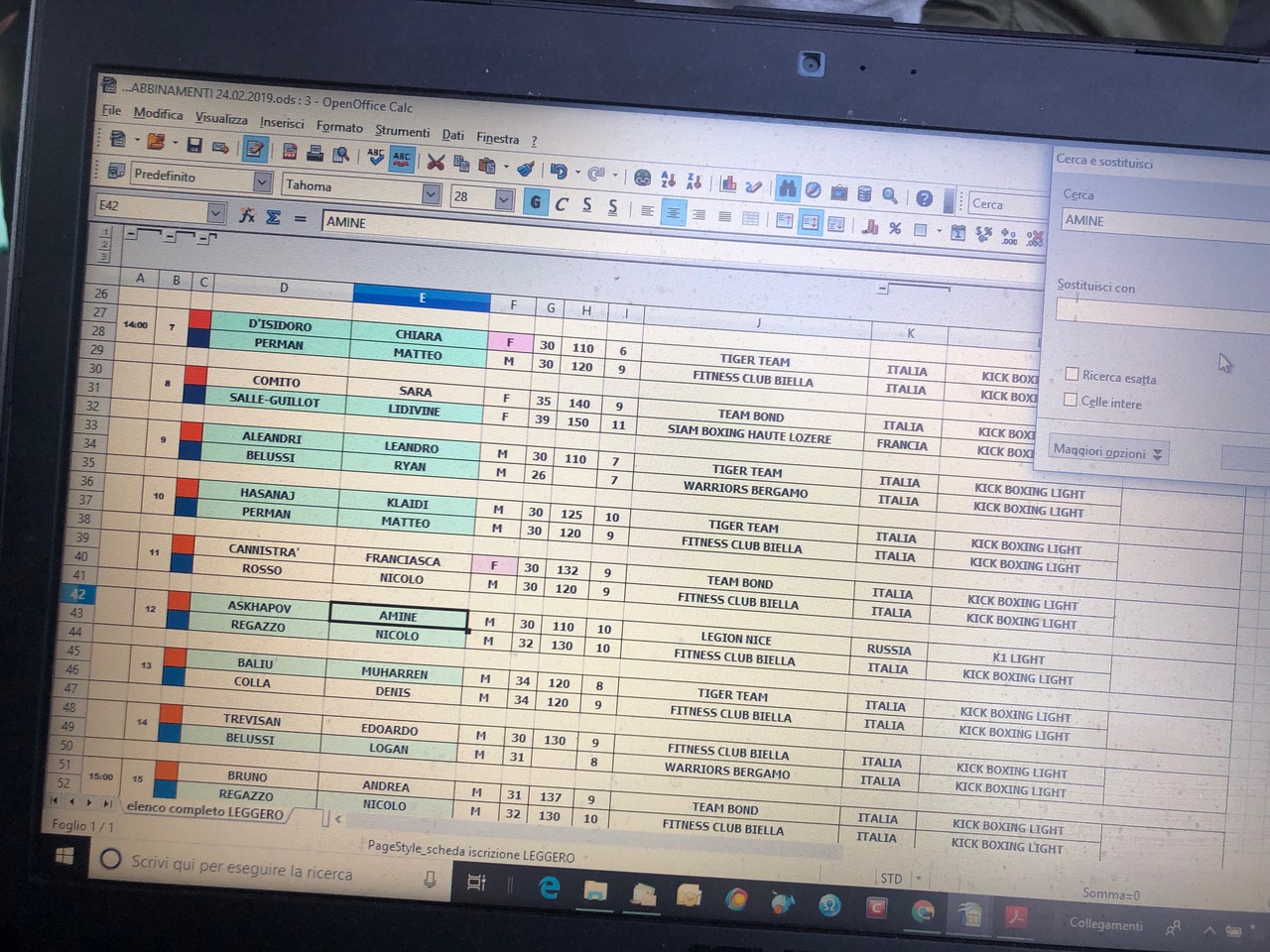Expand the Undo history arrow
The image size is (1270, 952).
tap(577, 173)
